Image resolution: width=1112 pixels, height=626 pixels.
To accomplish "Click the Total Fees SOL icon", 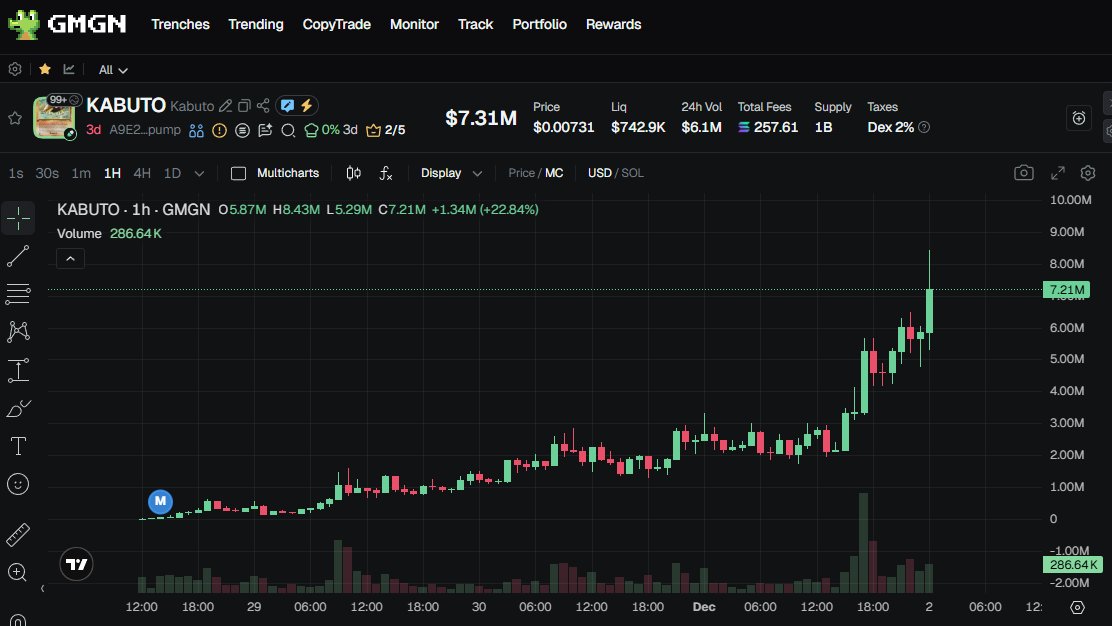I will [x=744, y=128].
